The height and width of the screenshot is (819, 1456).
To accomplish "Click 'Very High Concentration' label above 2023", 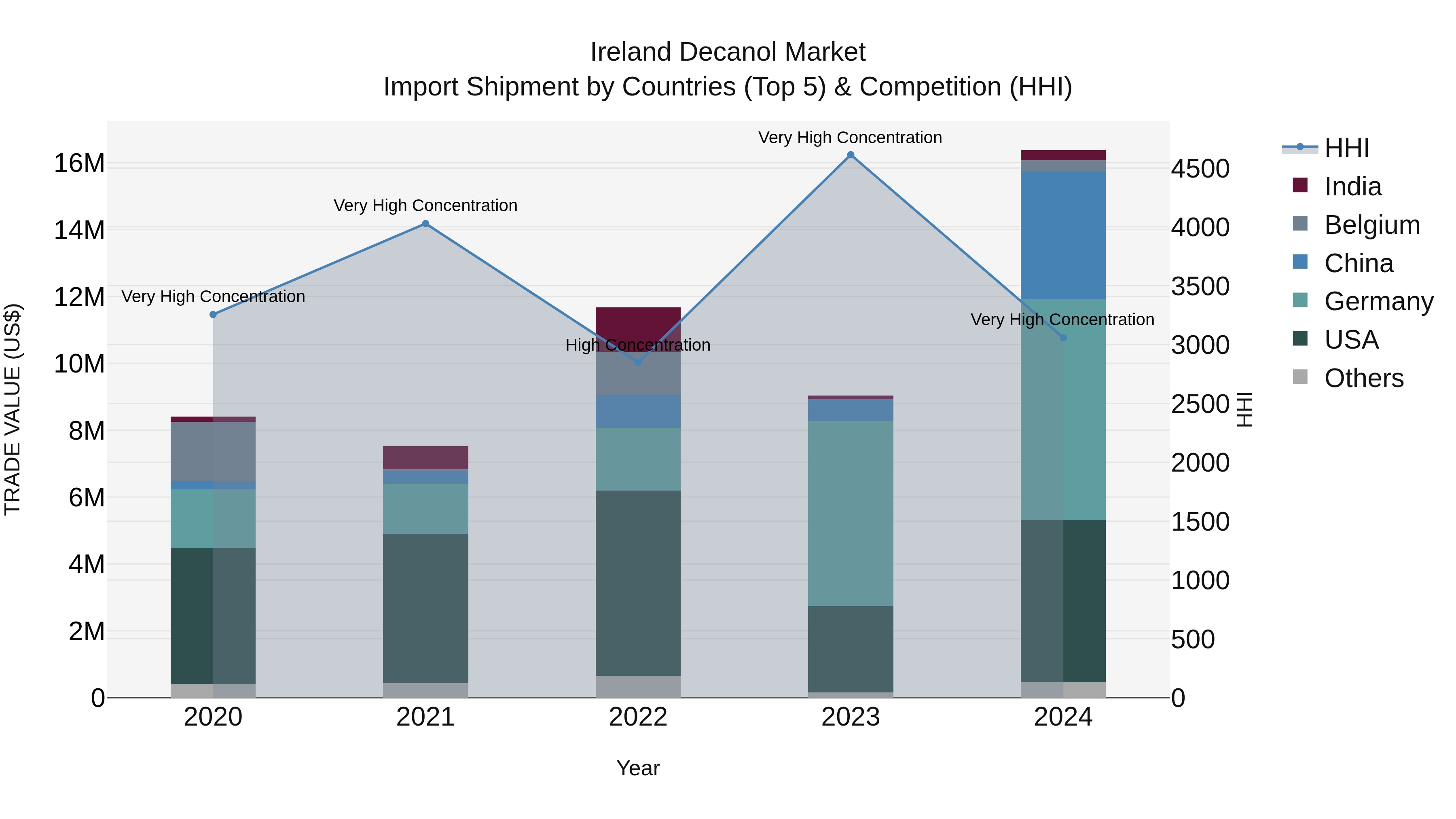I will click(850, 138).
